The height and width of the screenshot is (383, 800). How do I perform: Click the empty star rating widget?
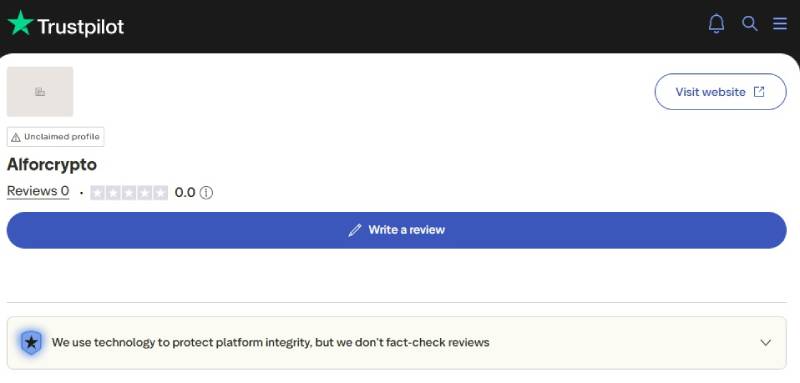coord(129,192)
